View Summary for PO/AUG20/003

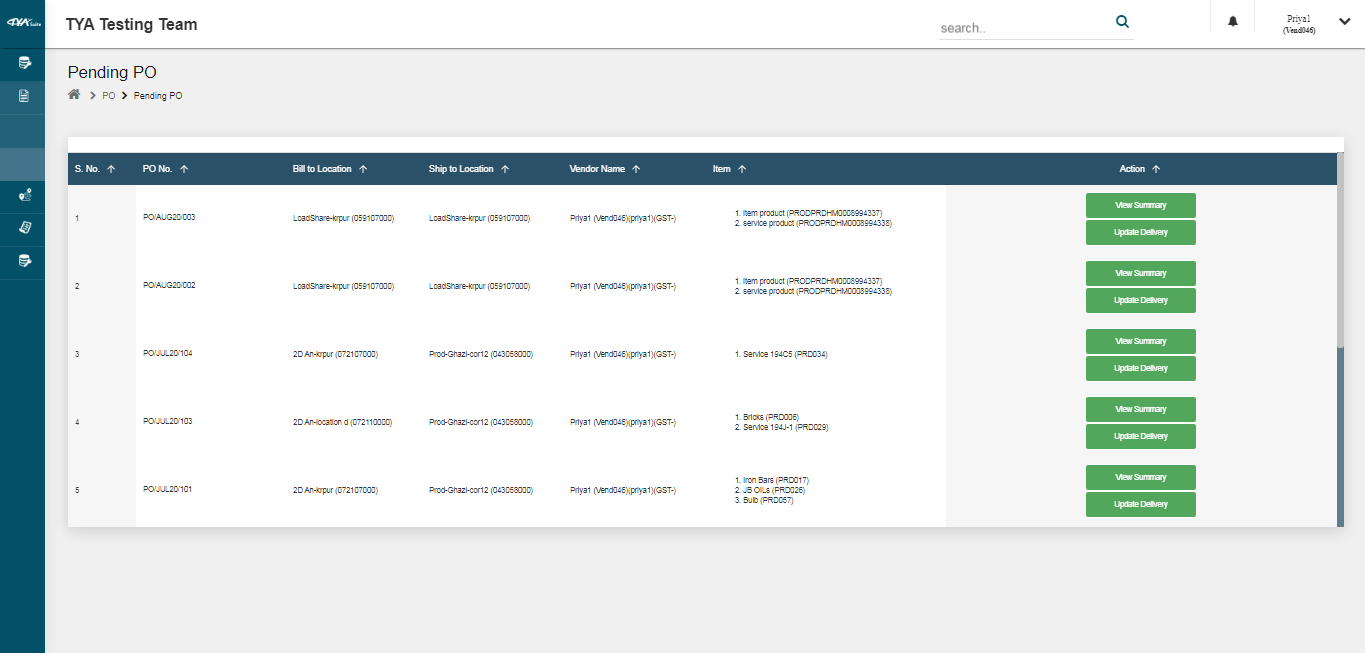[x=1140, y=205]
